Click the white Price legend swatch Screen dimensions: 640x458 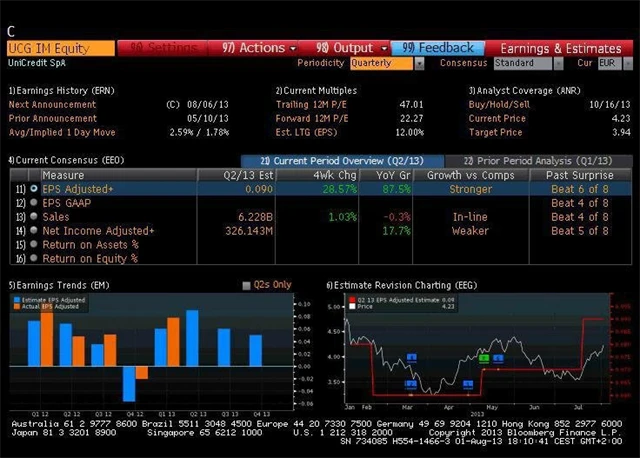point(352,306)
